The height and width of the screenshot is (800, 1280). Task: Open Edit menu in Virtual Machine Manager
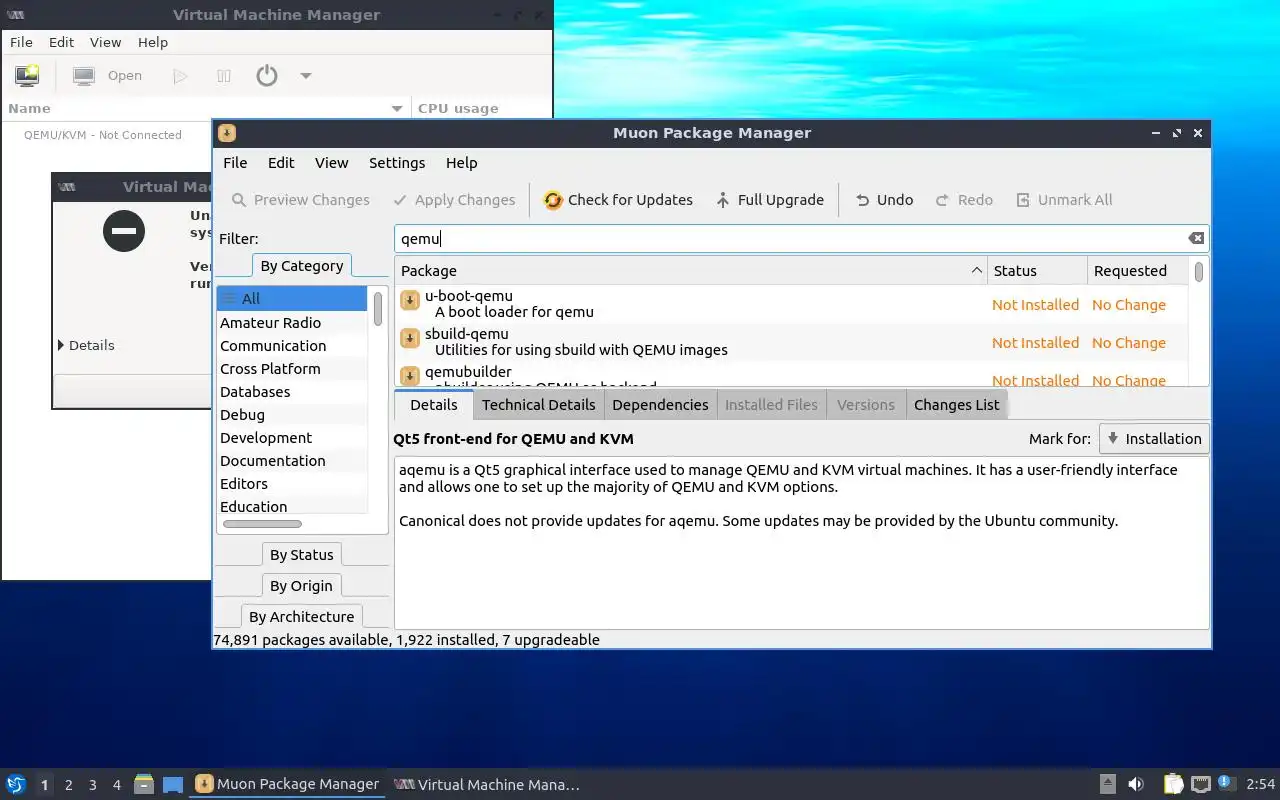[62, 42]
